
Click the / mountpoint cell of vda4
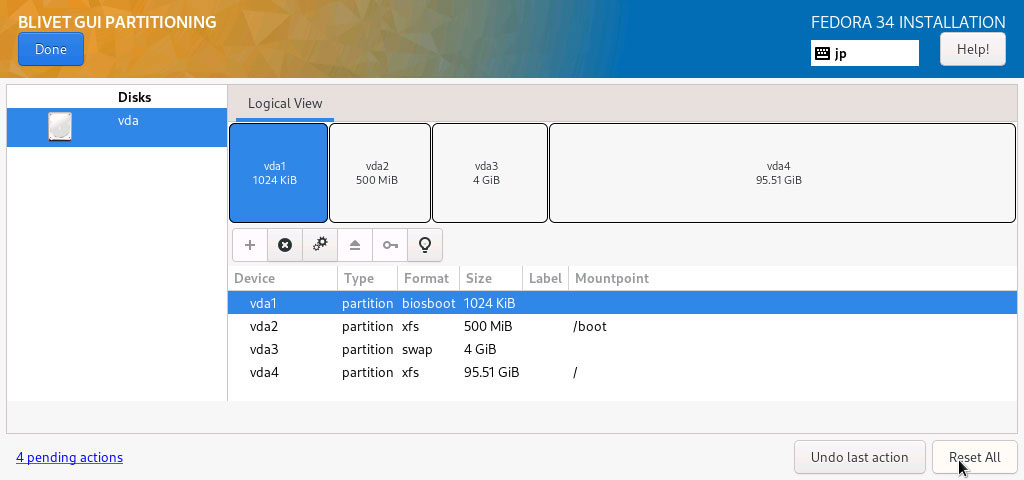(575, 373)
